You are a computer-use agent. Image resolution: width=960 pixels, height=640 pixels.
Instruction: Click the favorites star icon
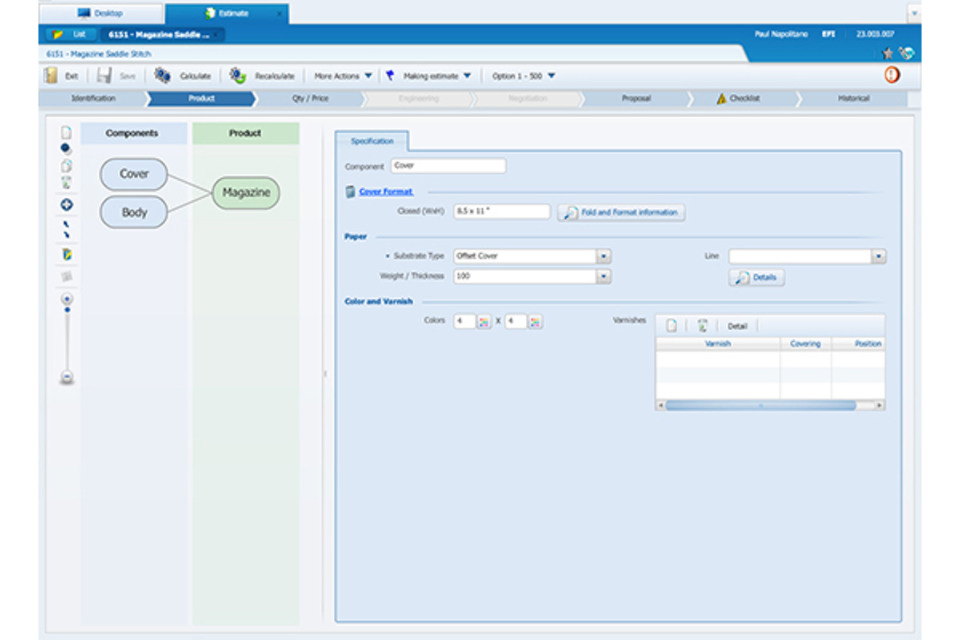point(888,53)
